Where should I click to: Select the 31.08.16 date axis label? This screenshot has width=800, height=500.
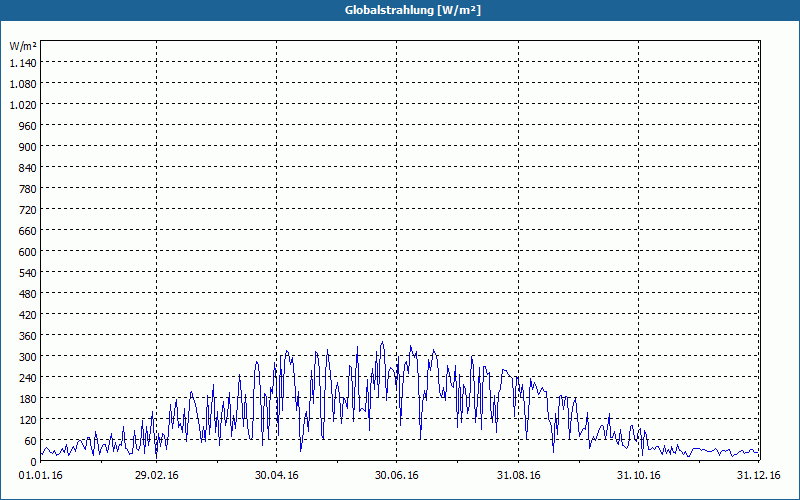pyautogui.click(x=518, y=476)
